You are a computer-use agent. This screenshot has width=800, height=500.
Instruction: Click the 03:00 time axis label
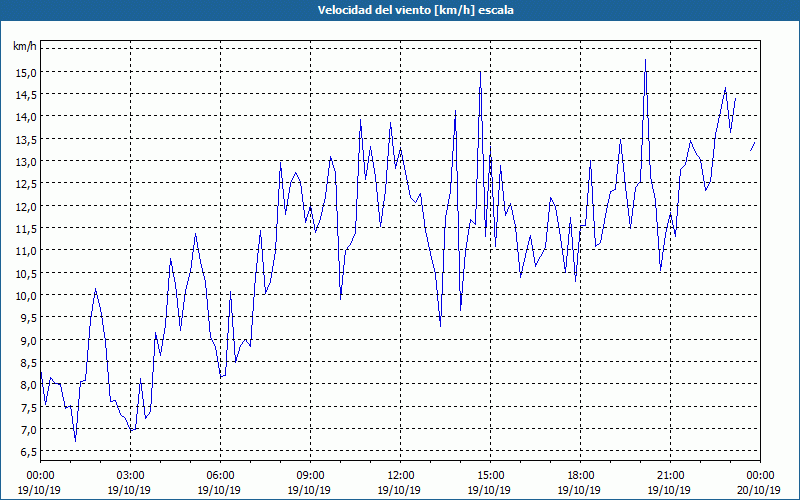coord(130,475)
